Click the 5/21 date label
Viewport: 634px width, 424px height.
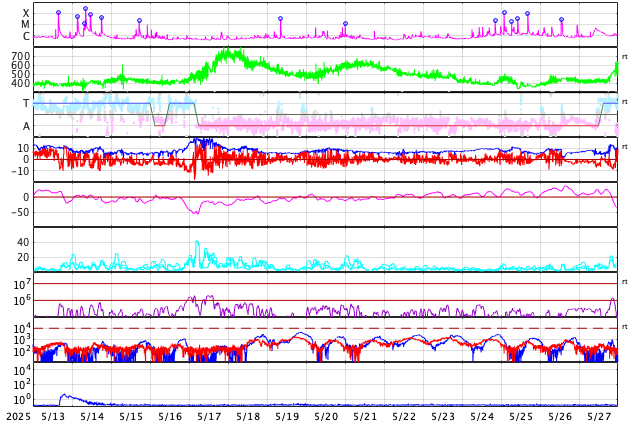(x=365, y=416)
